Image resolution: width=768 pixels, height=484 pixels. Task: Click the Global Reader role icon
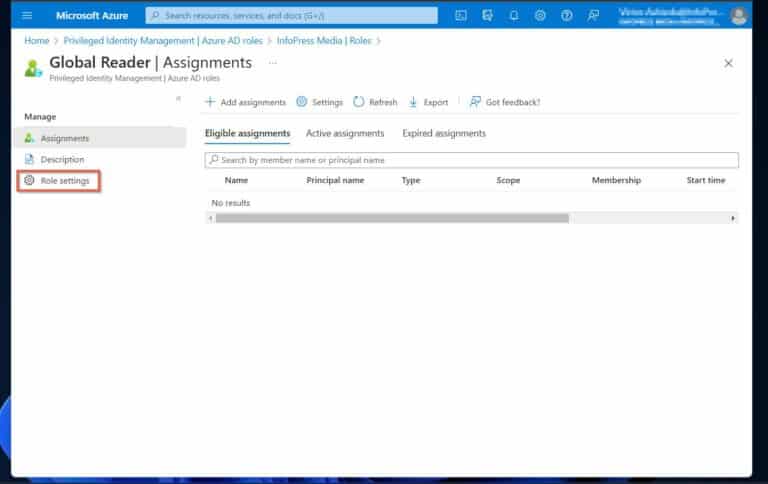pos(33,69)
